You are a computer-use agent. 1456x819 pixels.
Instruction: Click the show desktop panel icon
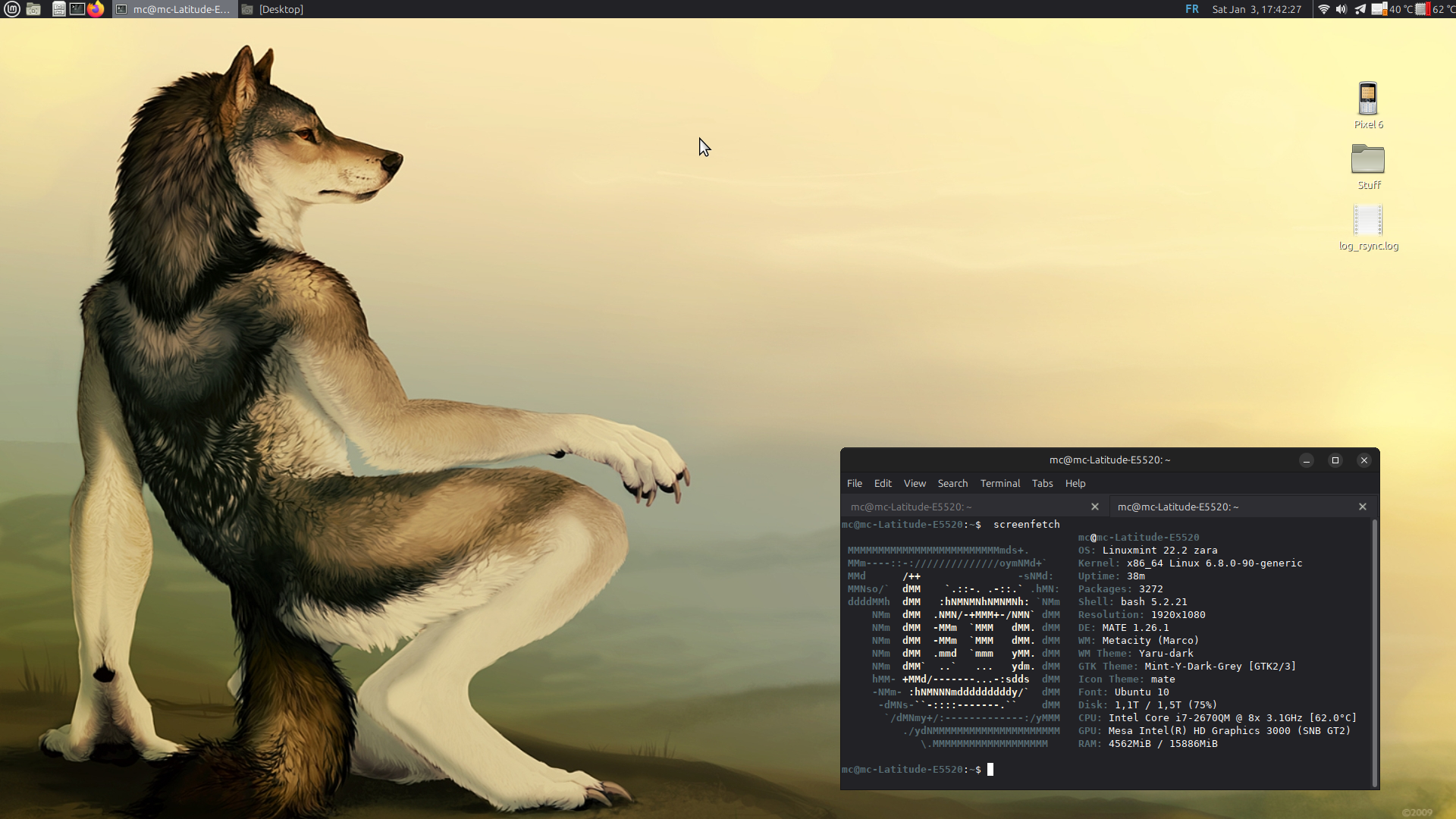(33, 9)
